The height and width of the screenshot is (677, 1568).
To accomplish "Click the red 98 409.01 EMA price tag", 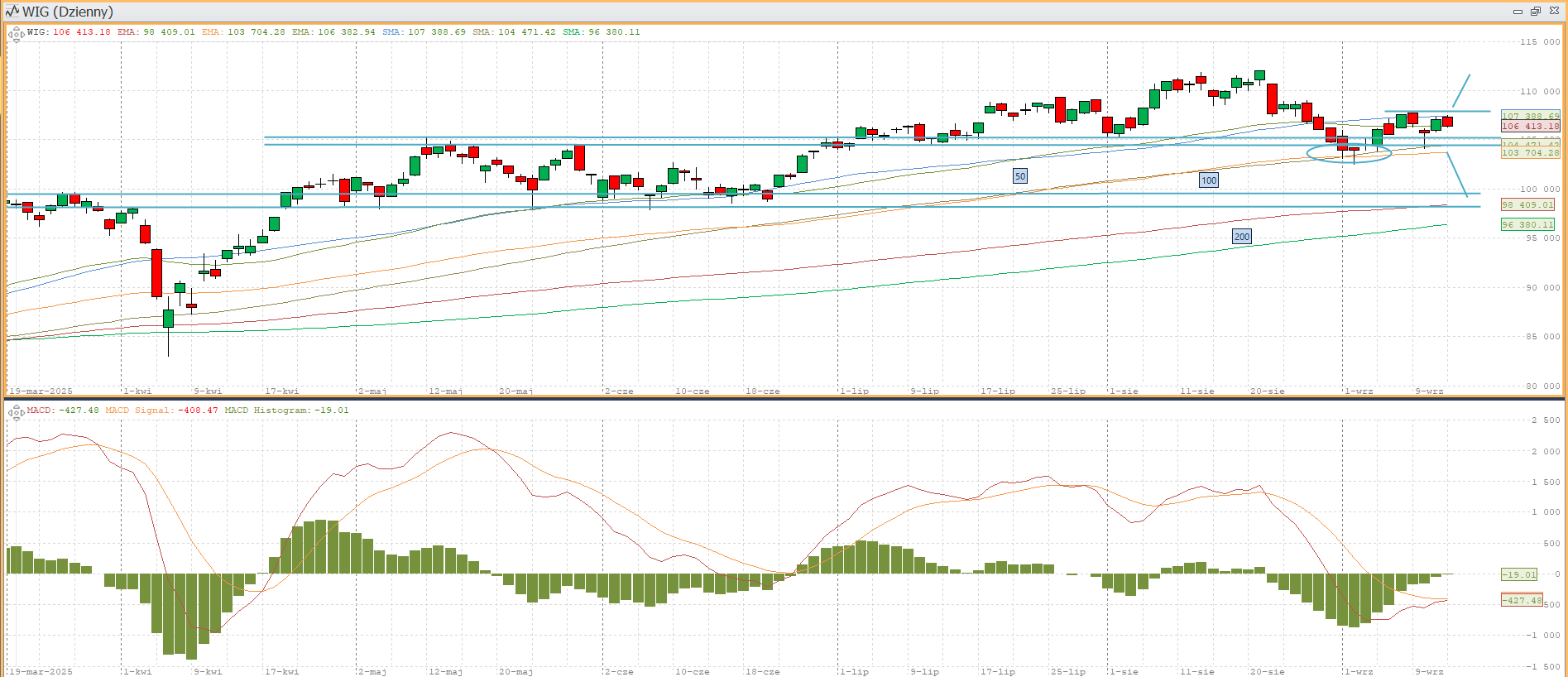I will tap(1527, 205).
